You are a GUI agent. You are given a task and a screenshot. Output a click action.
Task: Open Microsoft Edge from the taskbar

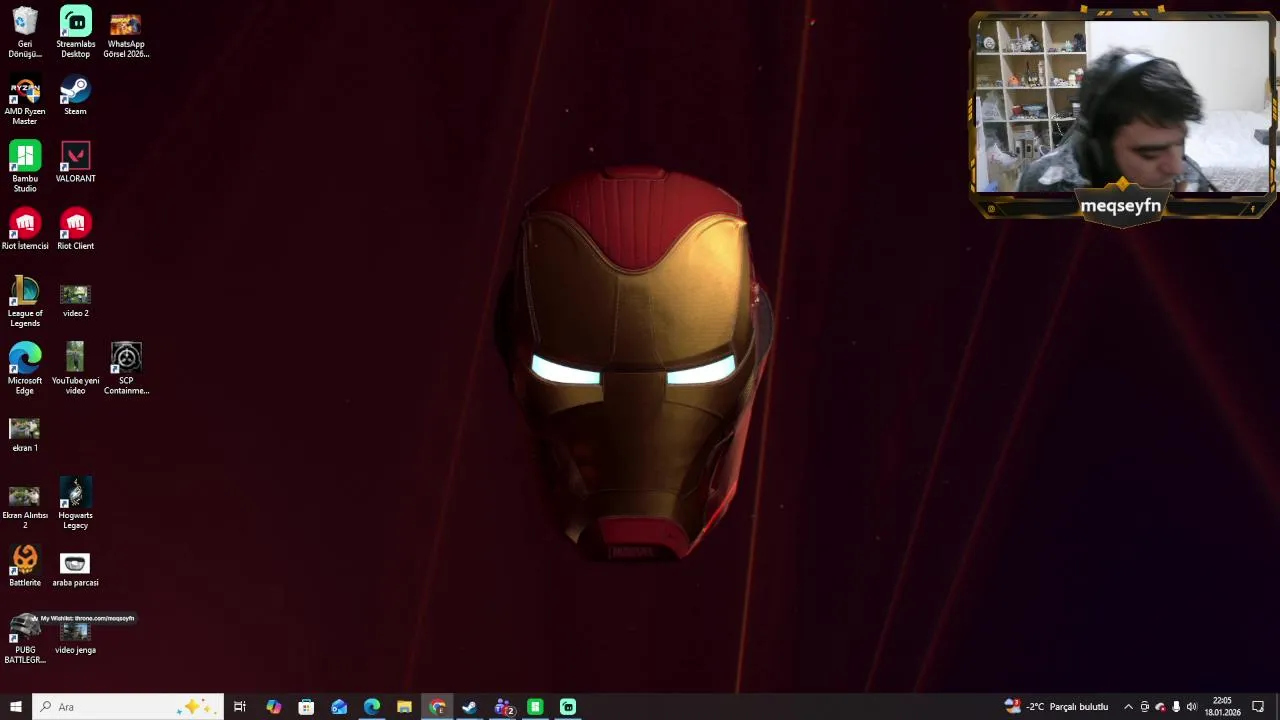point(372,707)
